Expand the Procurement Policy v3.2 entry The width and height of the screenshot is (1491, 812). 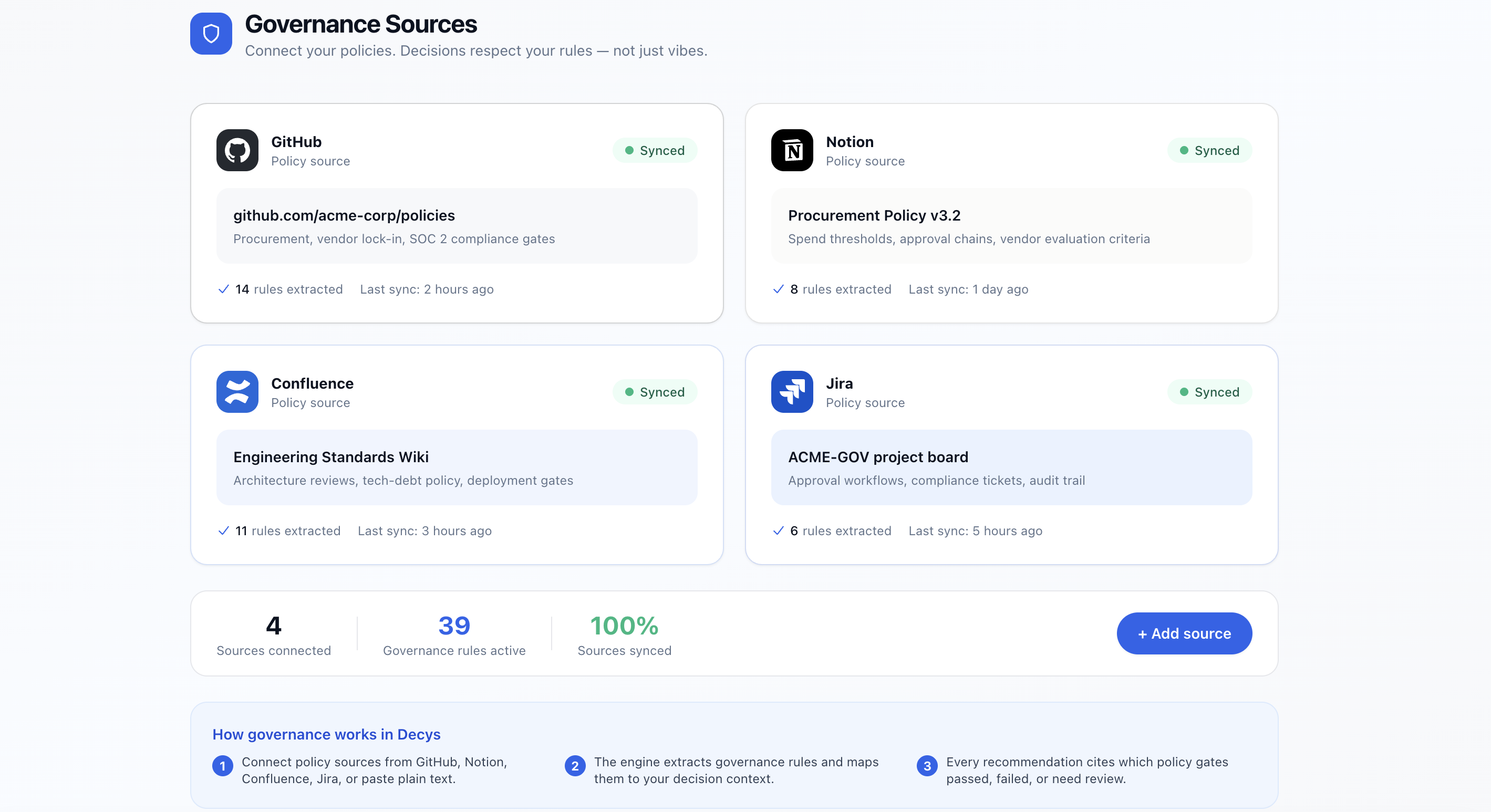[x=1011, y=226]
